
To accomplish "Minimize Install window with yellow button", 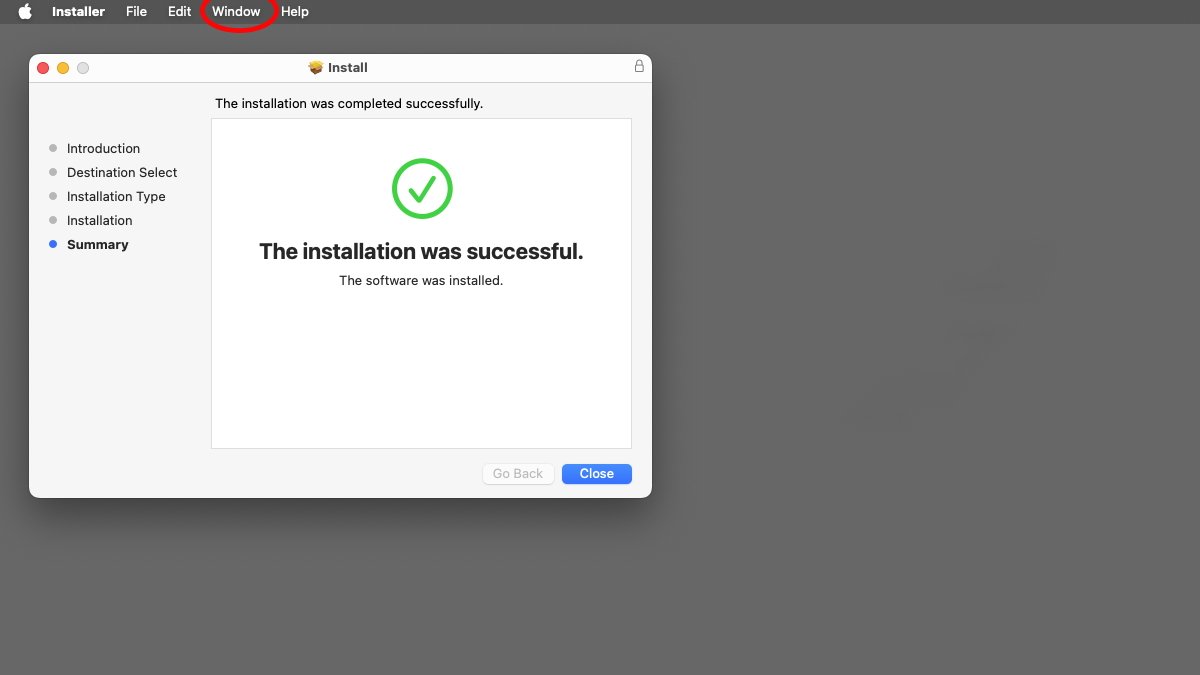I will [x=63, y=68].
